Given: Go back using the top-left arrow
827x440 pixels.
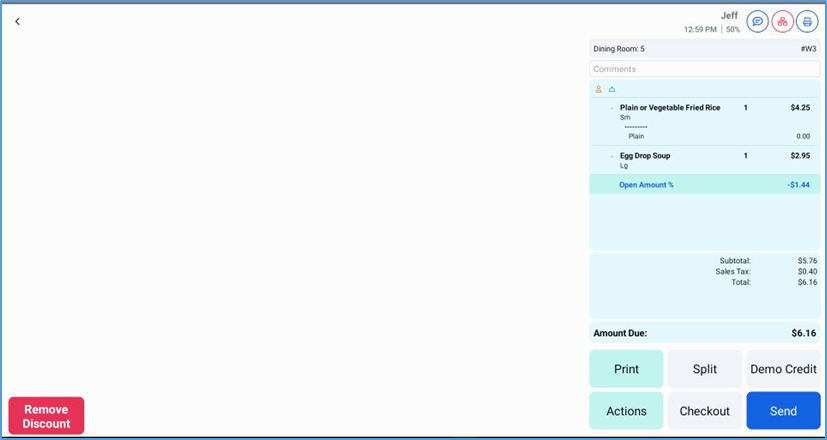Looking at the screenshot, I should [x=17, y=21].
